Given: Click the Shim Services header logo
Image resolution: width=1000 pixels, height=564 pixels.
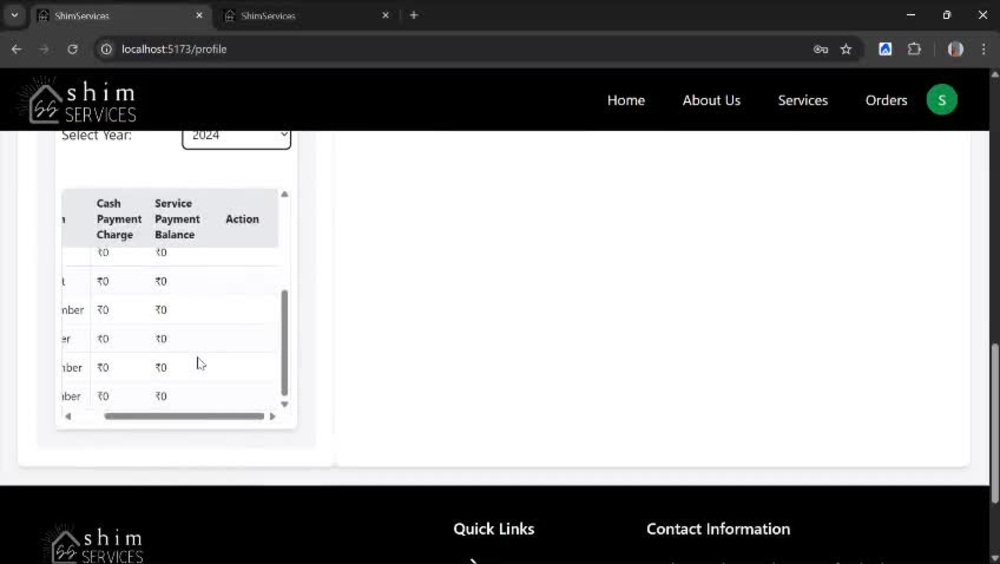Looking at the screenshot, I should click(x=83, y=101).
